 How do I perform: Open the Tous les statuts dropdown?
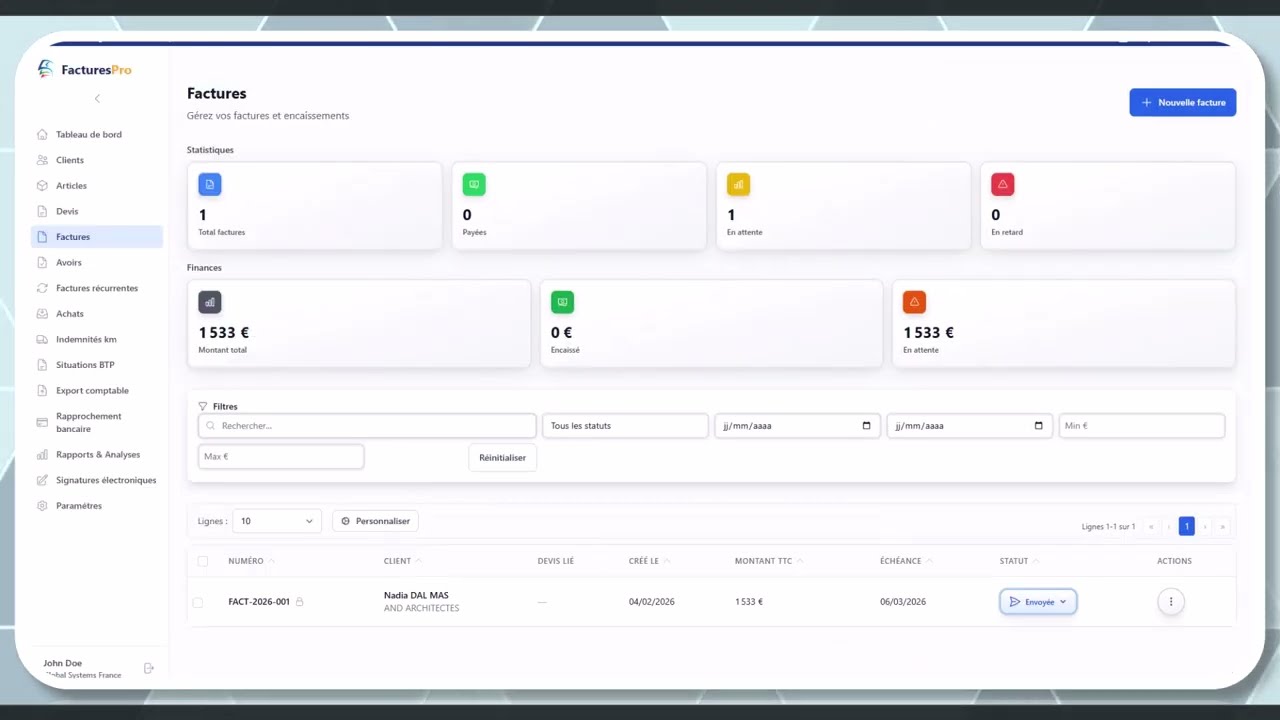625,426
